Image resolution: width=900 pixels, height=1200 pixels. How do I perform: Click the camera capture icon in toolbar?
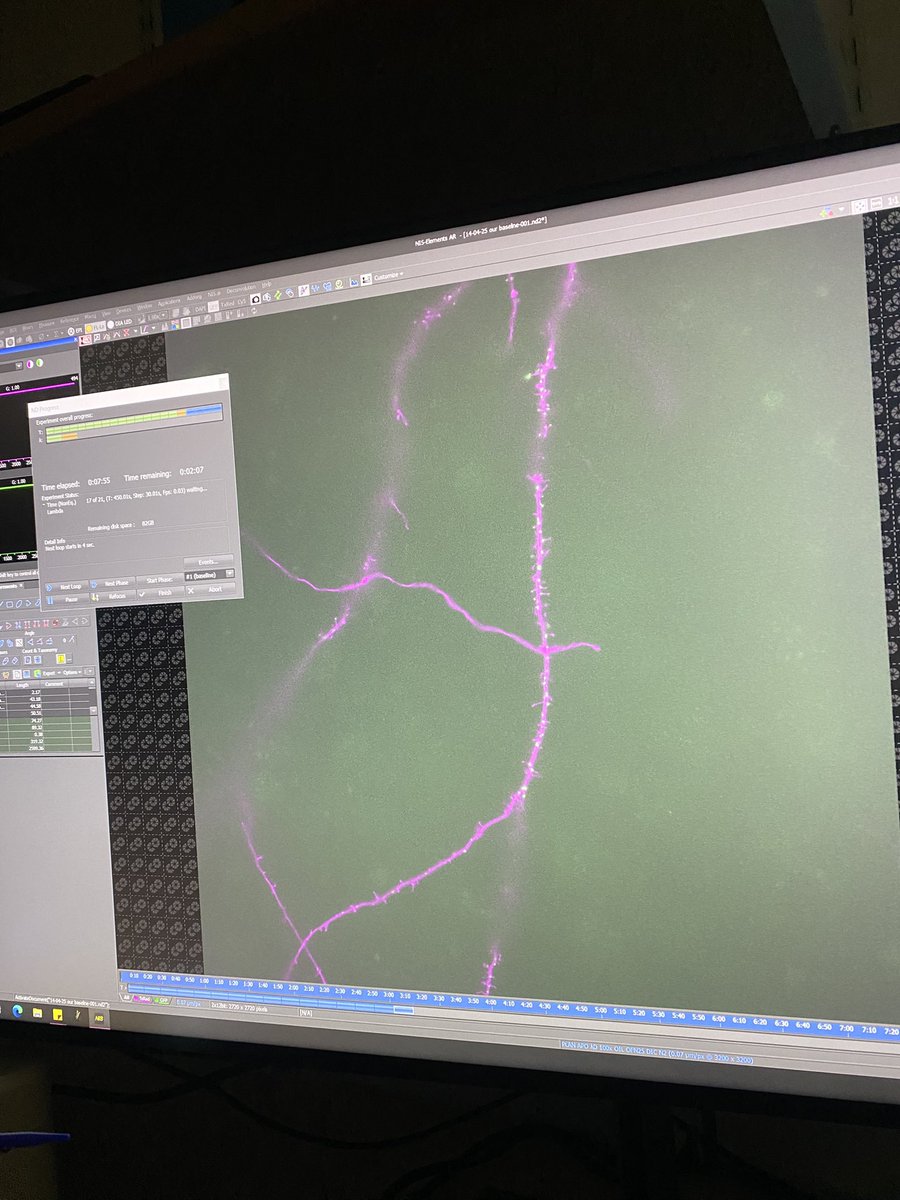[x=255, y=298]
